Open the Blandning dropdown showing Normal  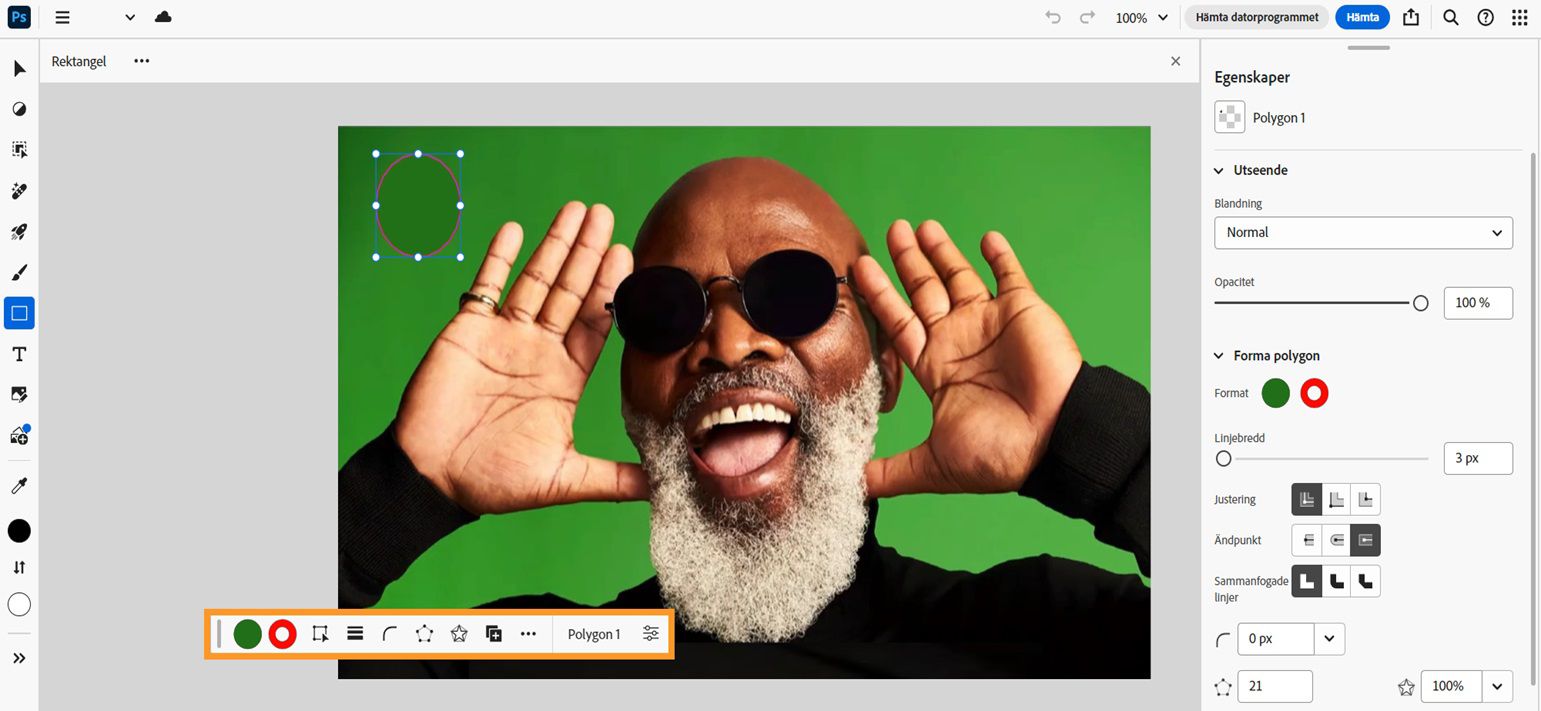tap(1362, 232)
